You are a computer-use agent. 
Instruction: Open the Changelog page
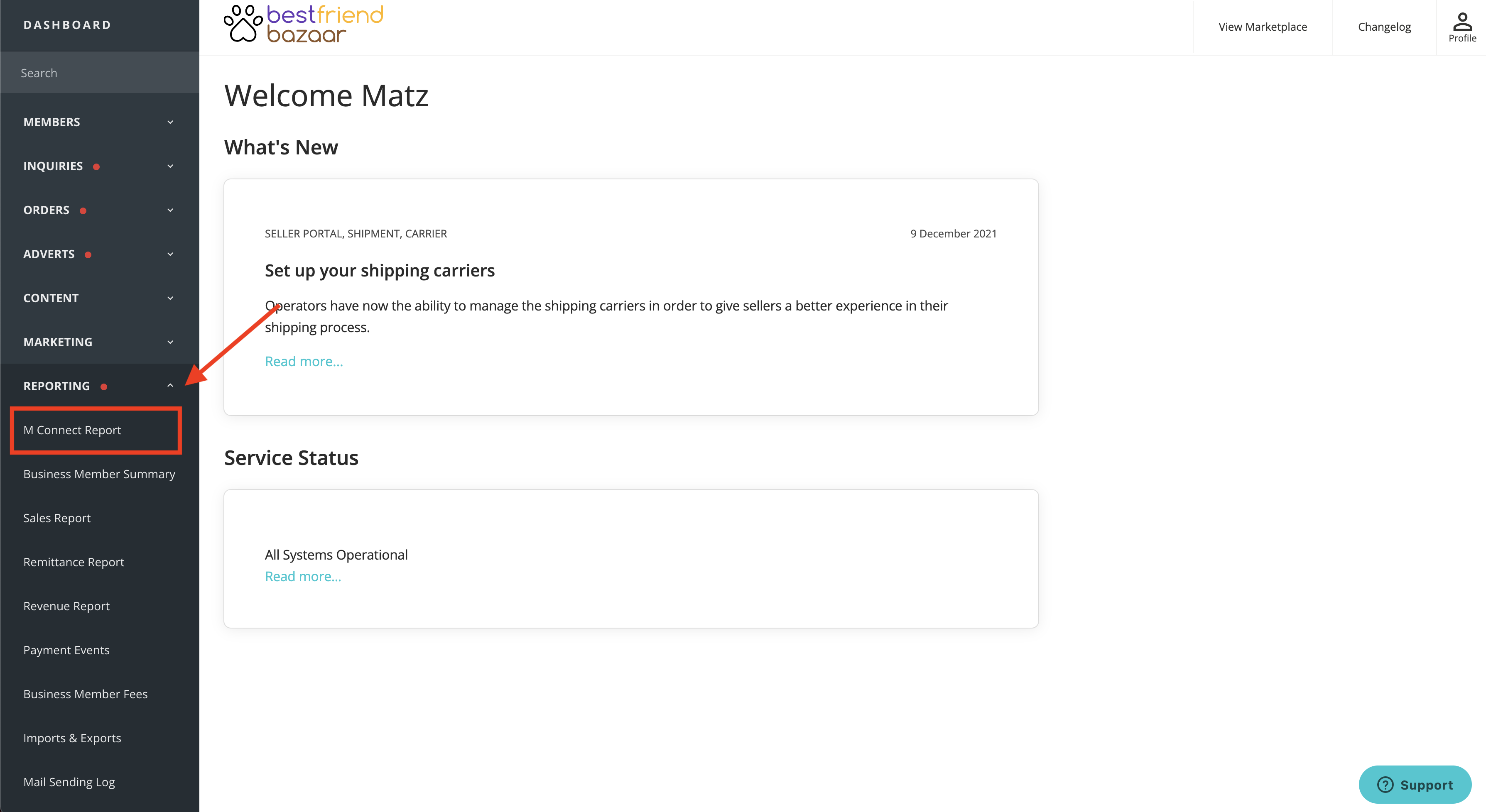(1384, 27)
